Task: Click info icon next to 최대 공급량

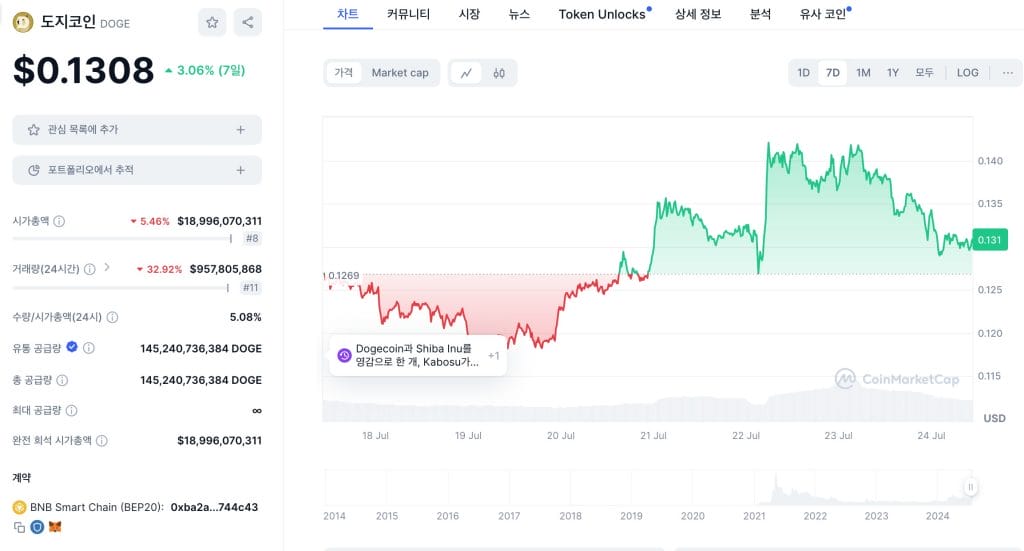Action: (x=72, y=411)
